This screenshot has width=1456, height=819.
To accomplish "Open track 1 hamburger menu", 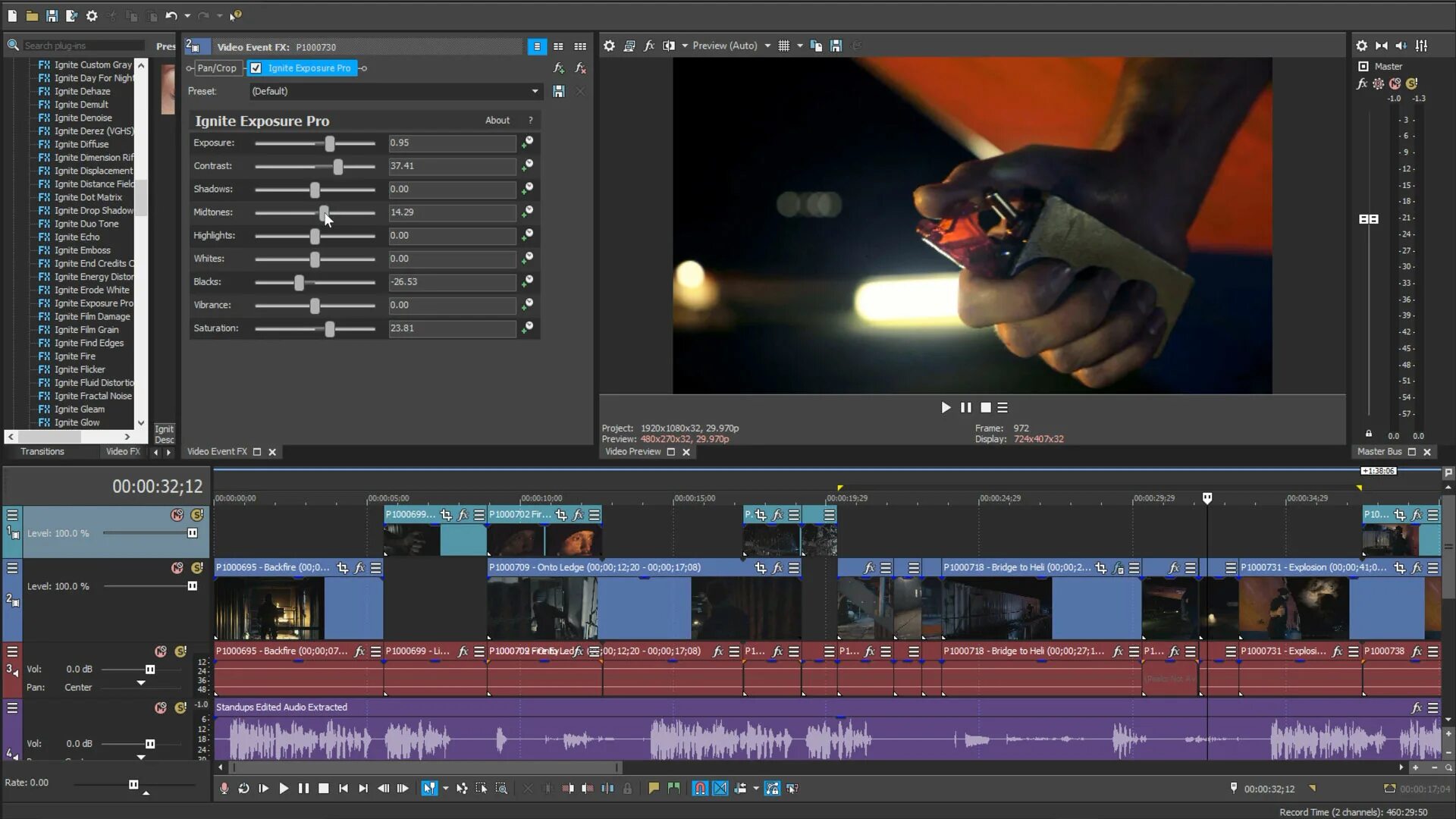I will 12,515.
